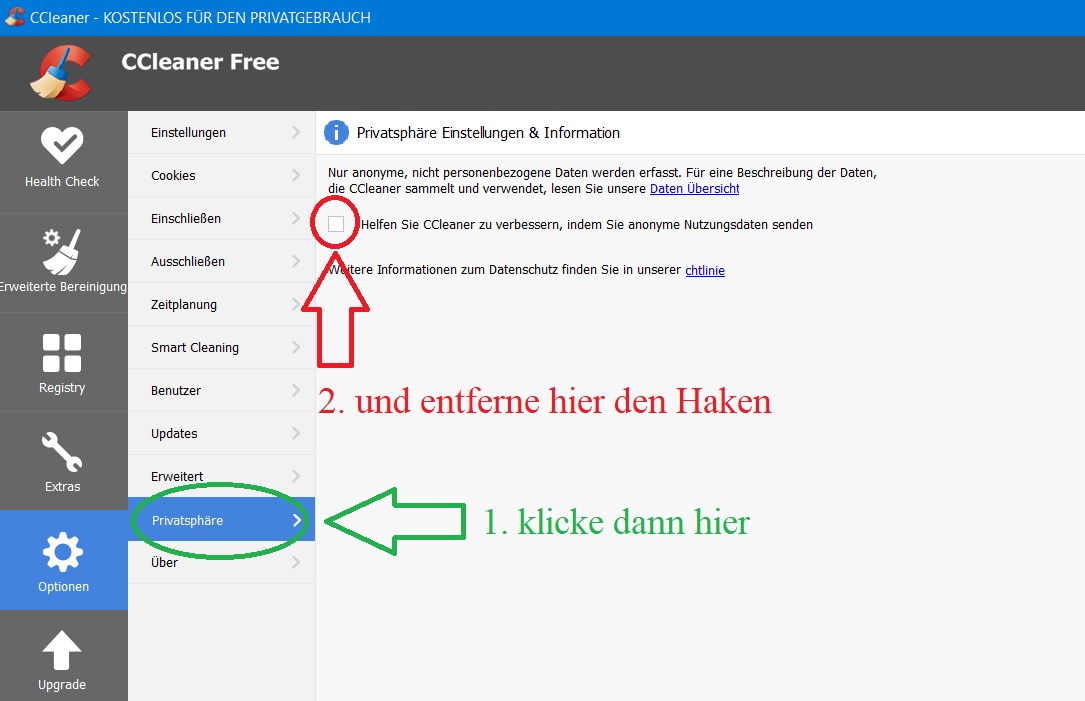Open the Health Check heart icon
The width and height of the screenshot is (1085, 701).
(x=62, y=145)
